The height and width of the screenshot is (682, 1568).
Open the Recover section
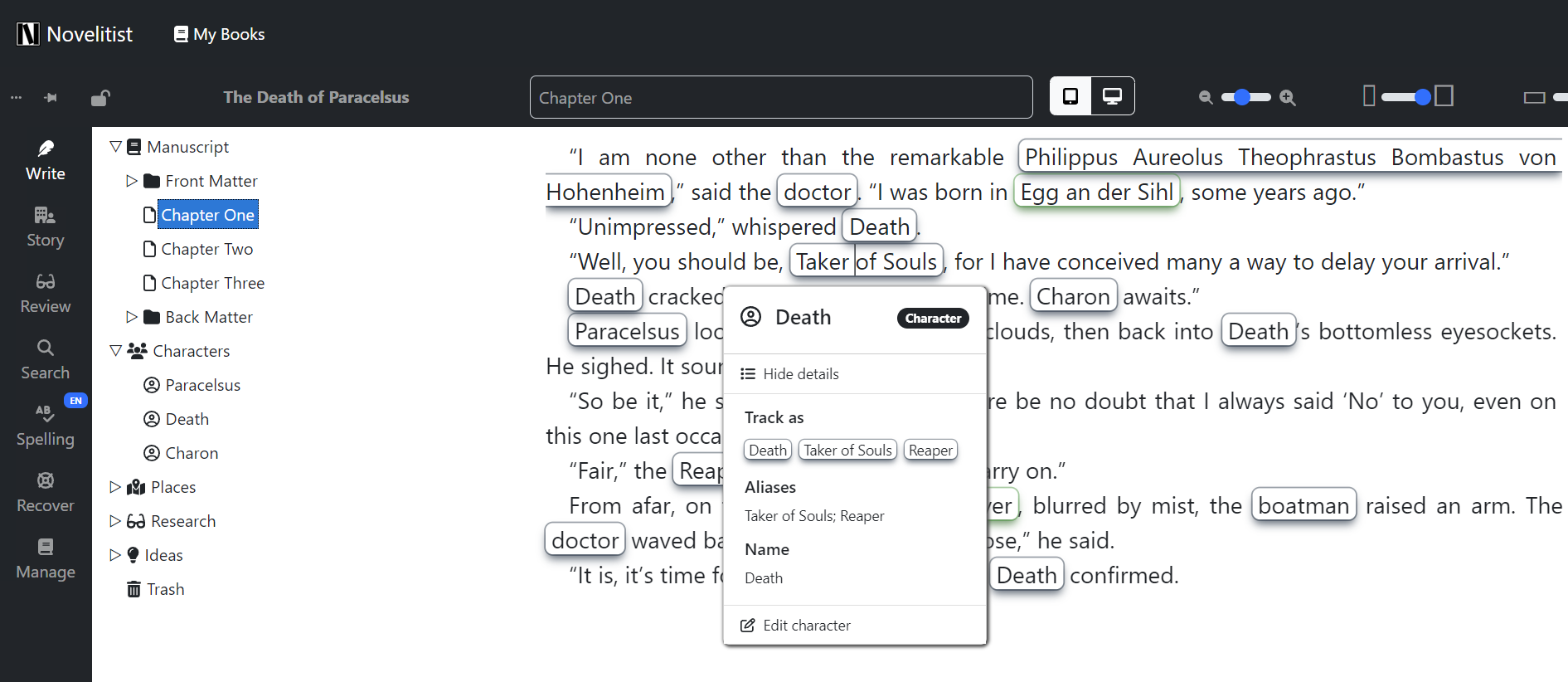46,493
